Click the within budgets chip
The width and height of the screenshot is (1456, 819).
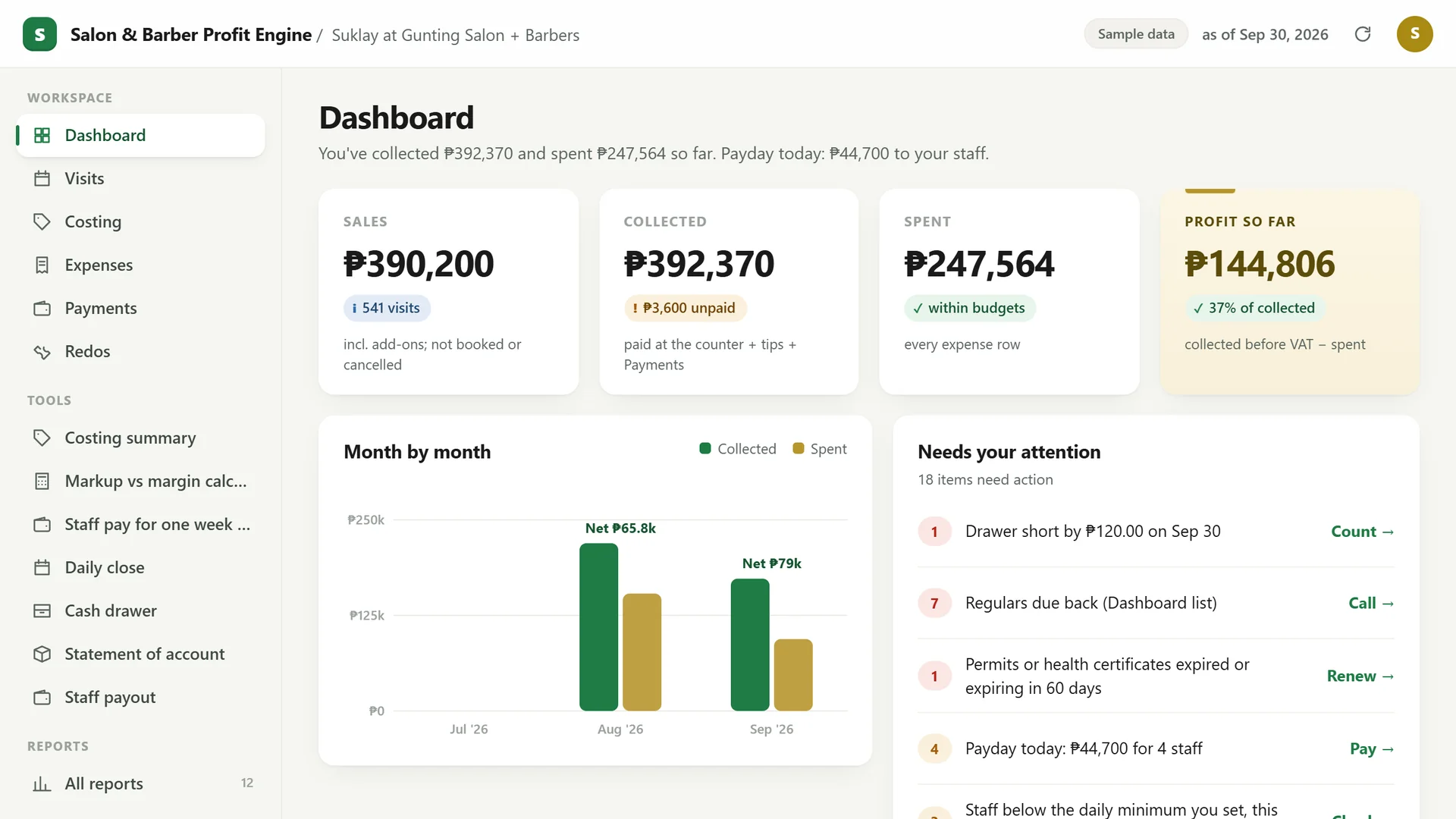tap(969, 308)
